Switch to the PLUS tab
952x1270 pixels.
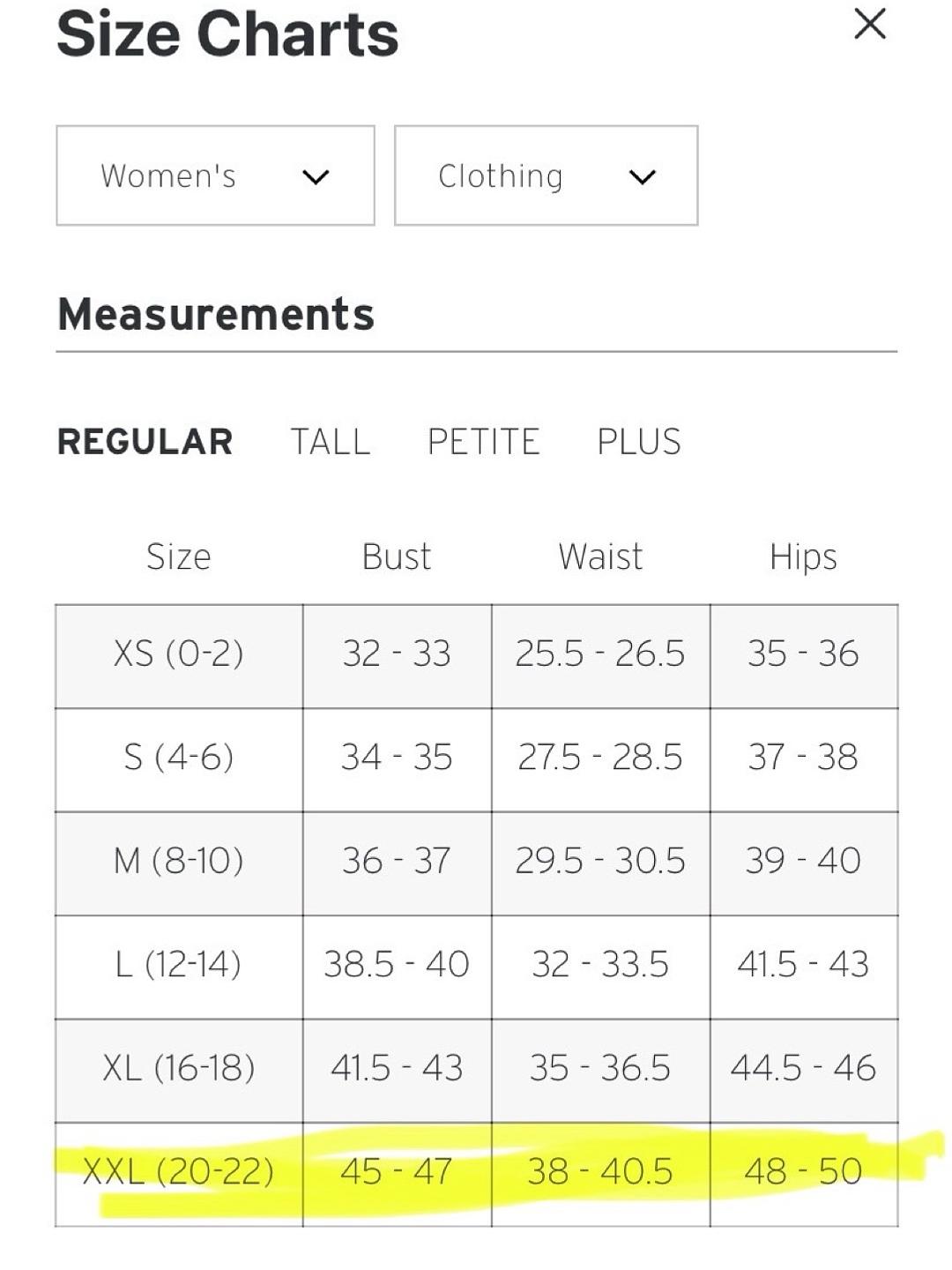(x=639, y=442)
